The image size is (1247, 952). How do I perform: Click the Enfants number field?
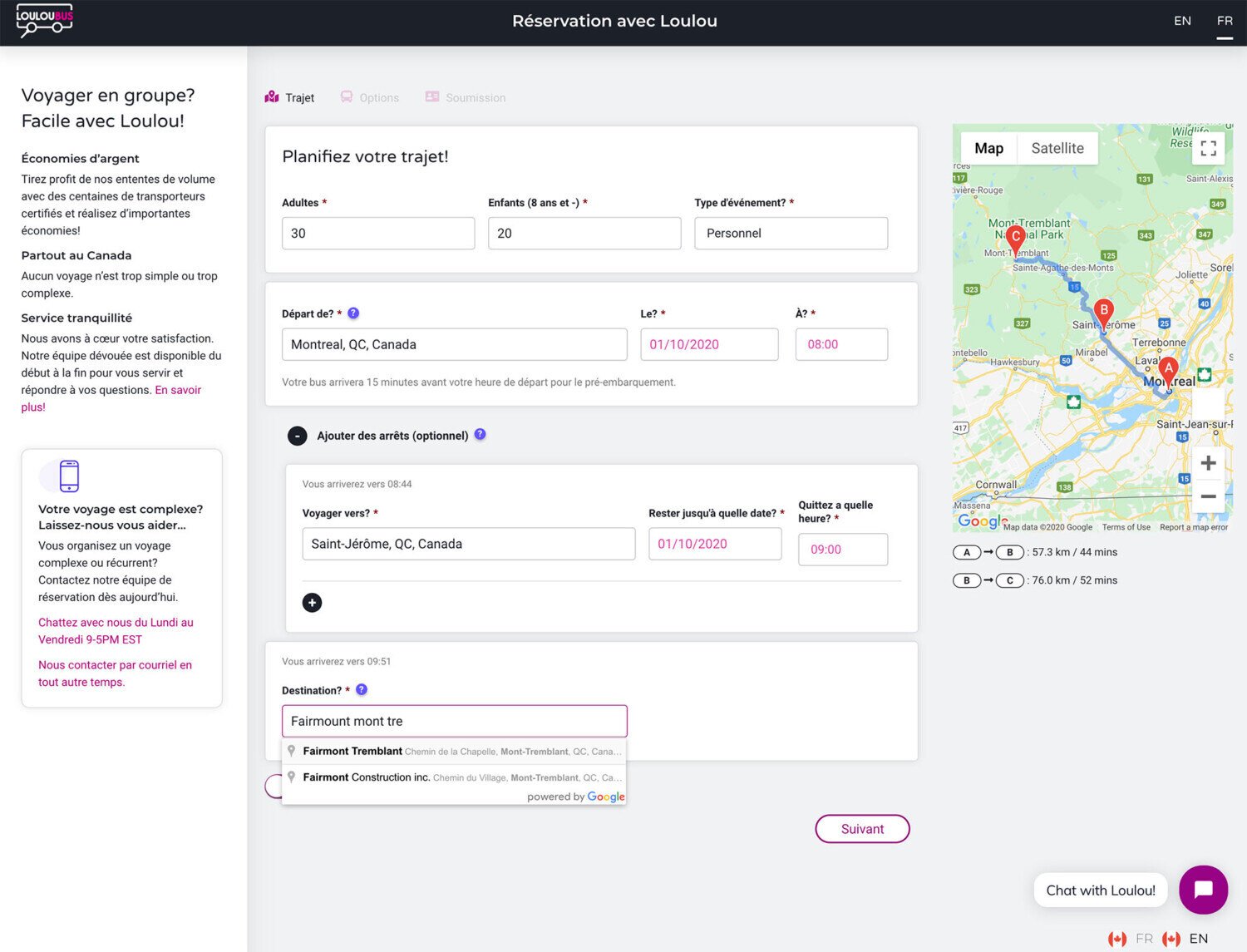584,234
